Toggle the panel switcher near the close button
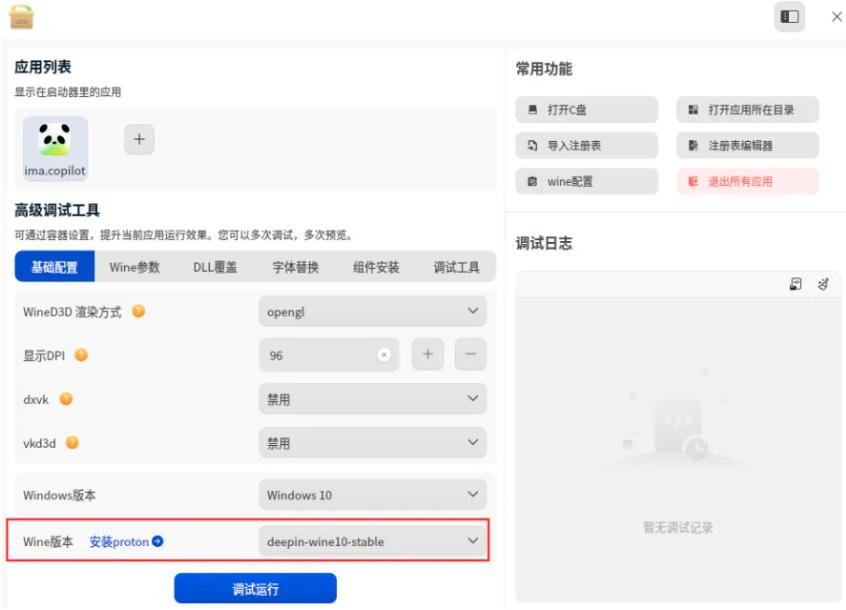This screenshot has width=846, height=610. [x=789, y=16]
